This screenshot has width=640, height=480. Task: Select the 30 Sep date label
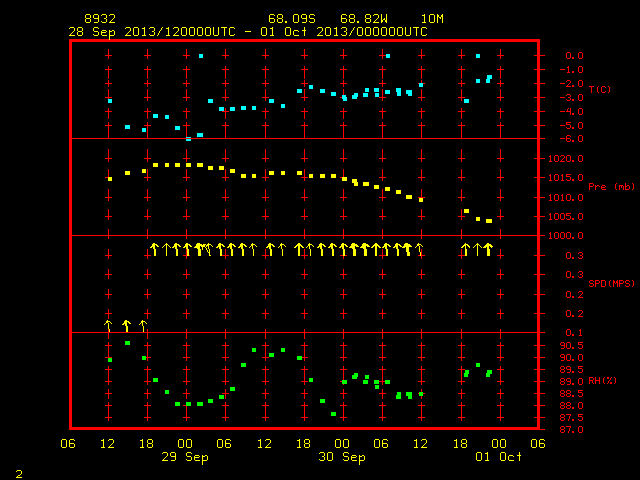point(341,457)
